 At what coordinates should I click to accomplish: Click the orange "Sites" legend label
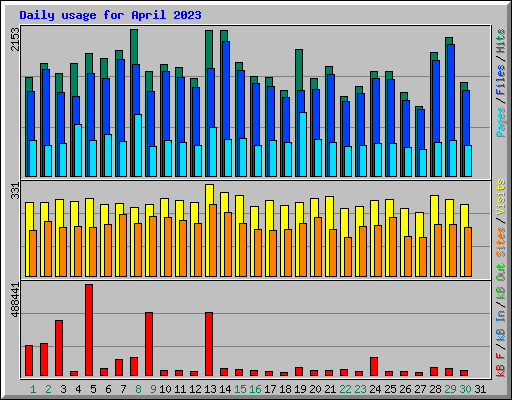tap(501, 242)
